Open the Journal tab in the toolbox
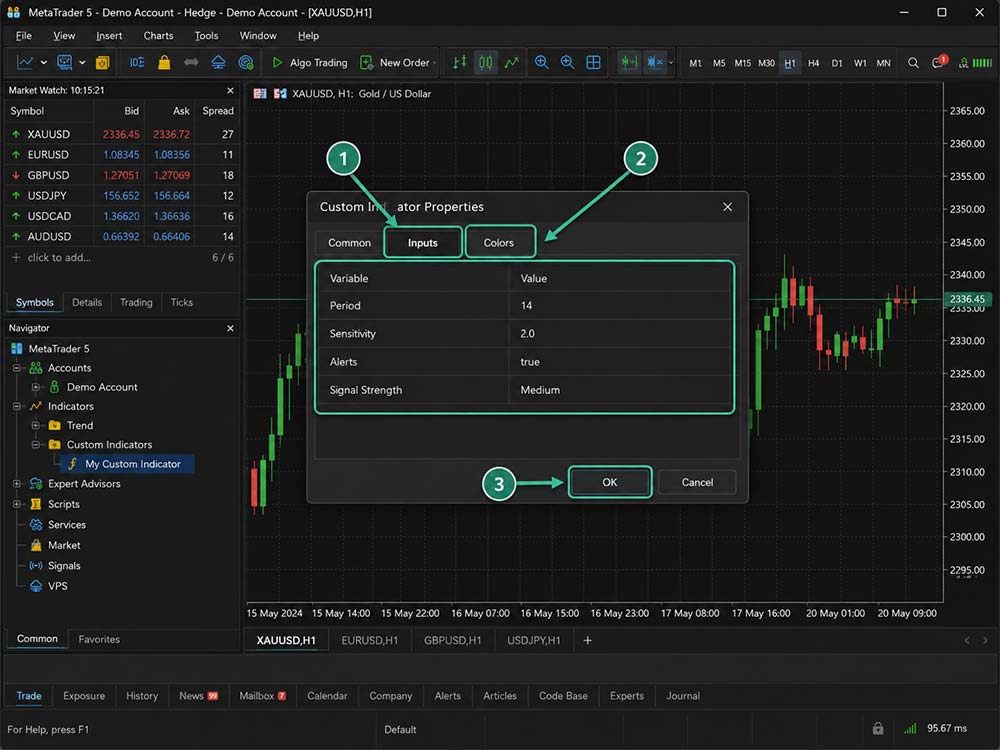This screenshot has height=750, width=1000. pos(683,696)
